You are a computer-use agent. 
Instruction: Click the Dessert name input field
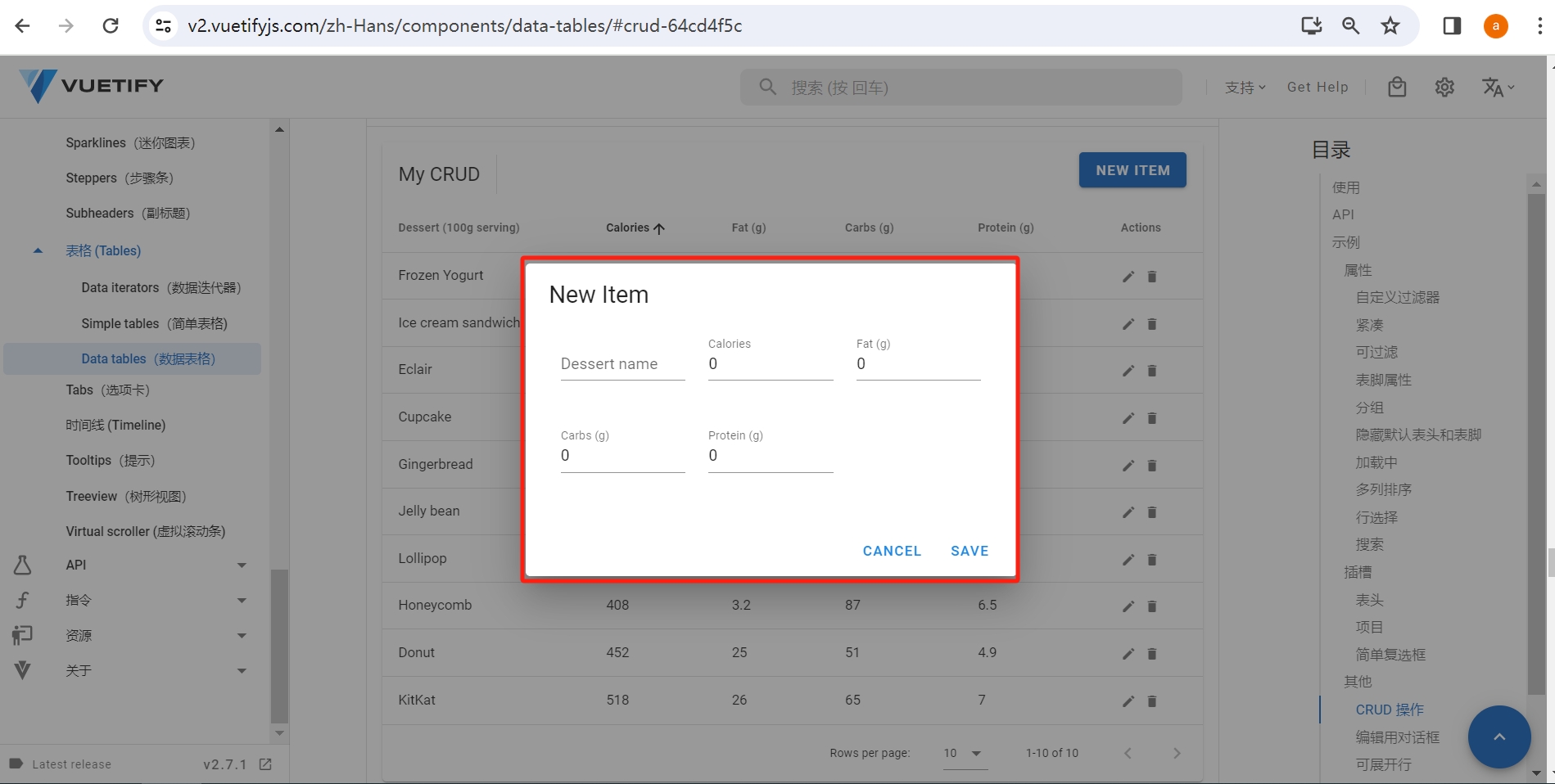(622, 363)
